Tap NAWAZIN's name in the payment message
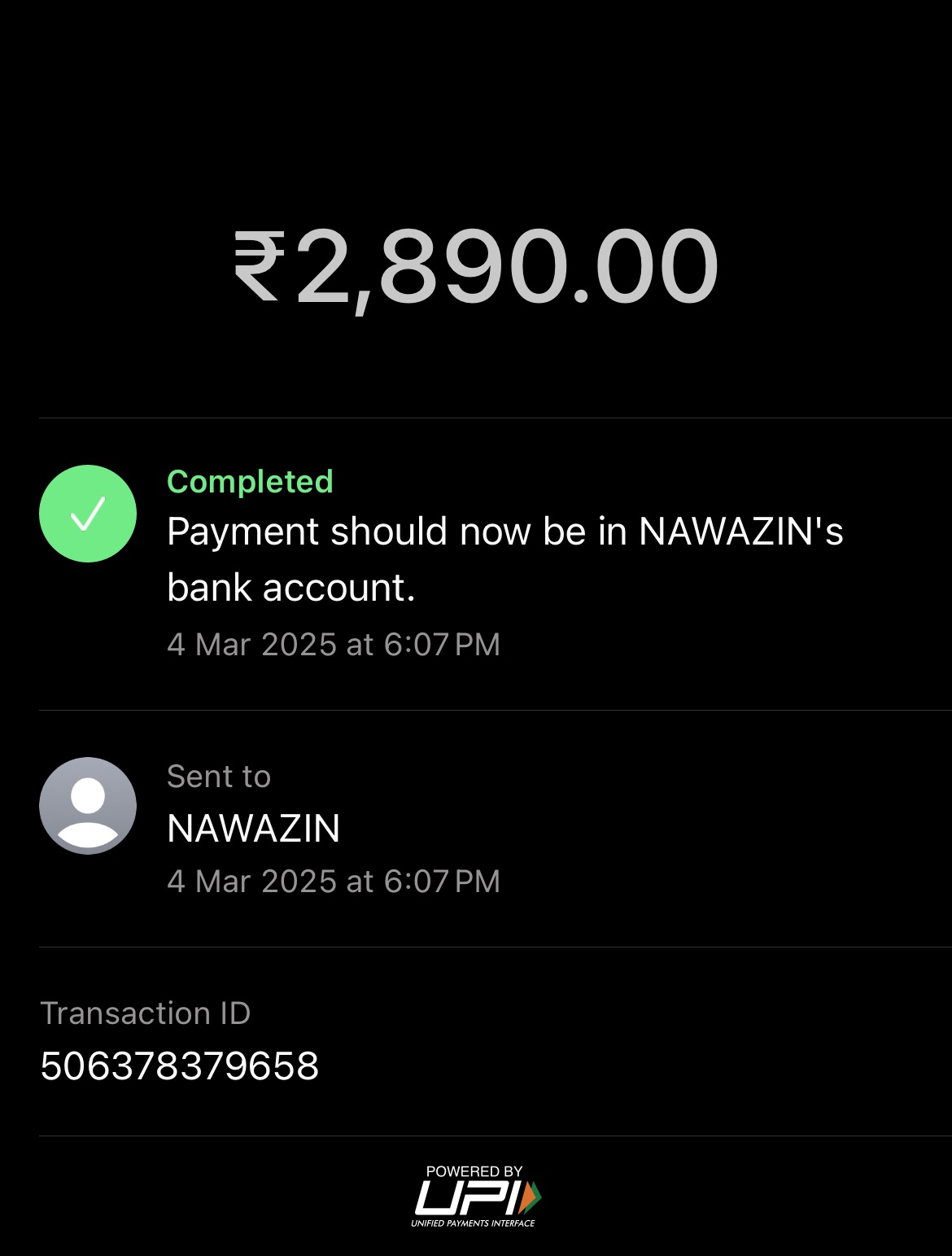 [x=740, y=532]
